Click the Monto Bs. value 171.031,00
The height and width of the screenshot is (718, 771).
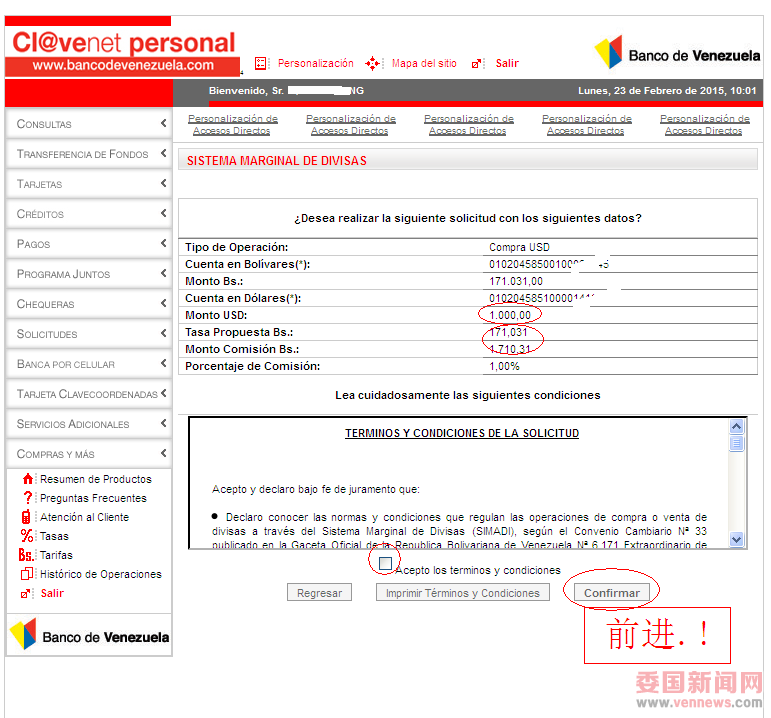pos(516,281)
